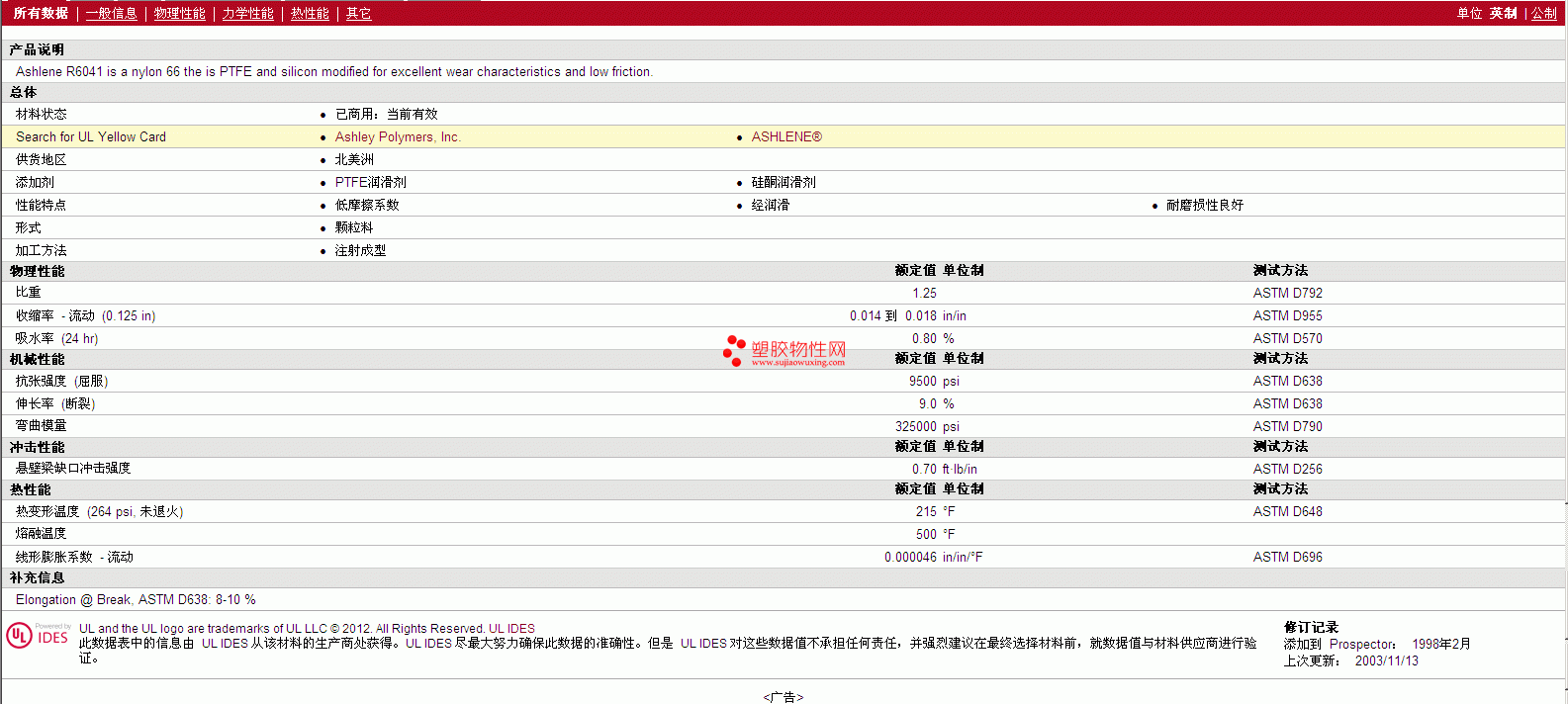Click the 北美洲 value

pos(354,160)
